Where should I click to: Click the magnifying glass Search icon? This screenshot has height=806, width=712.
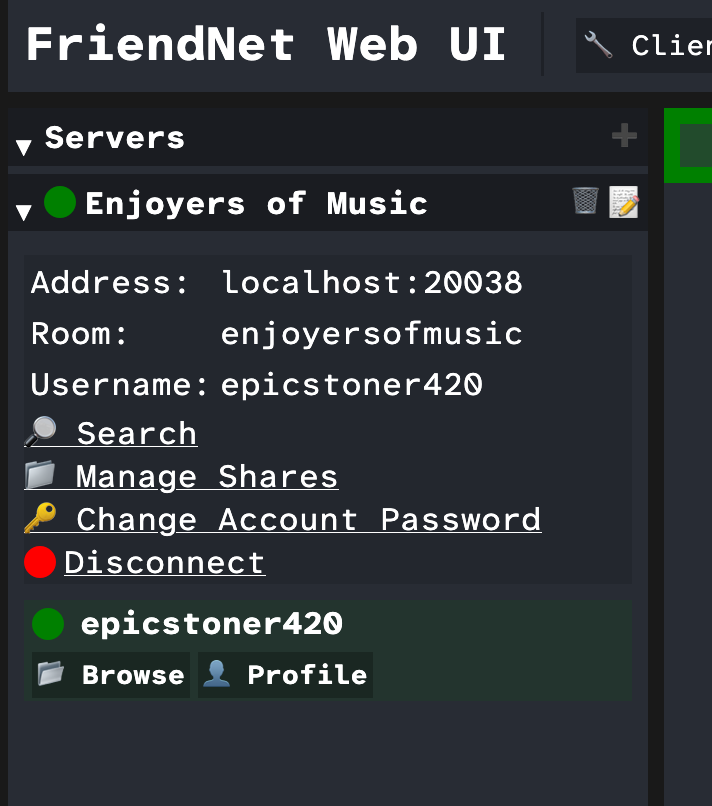40,430
